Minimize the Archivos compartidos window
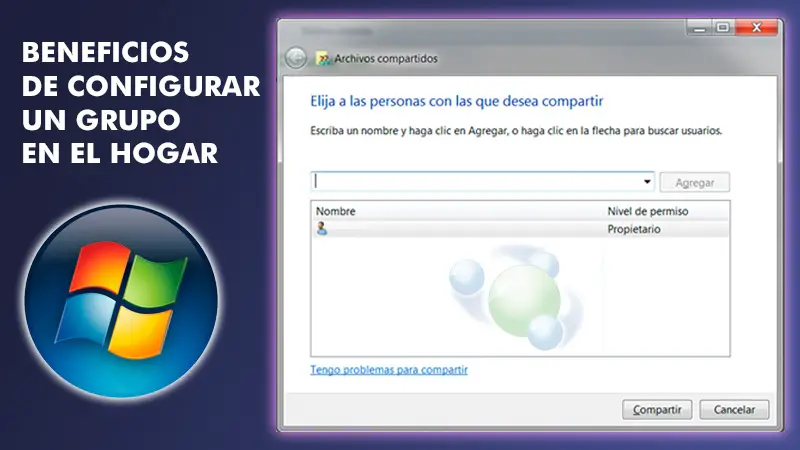 tap(699, 28)
